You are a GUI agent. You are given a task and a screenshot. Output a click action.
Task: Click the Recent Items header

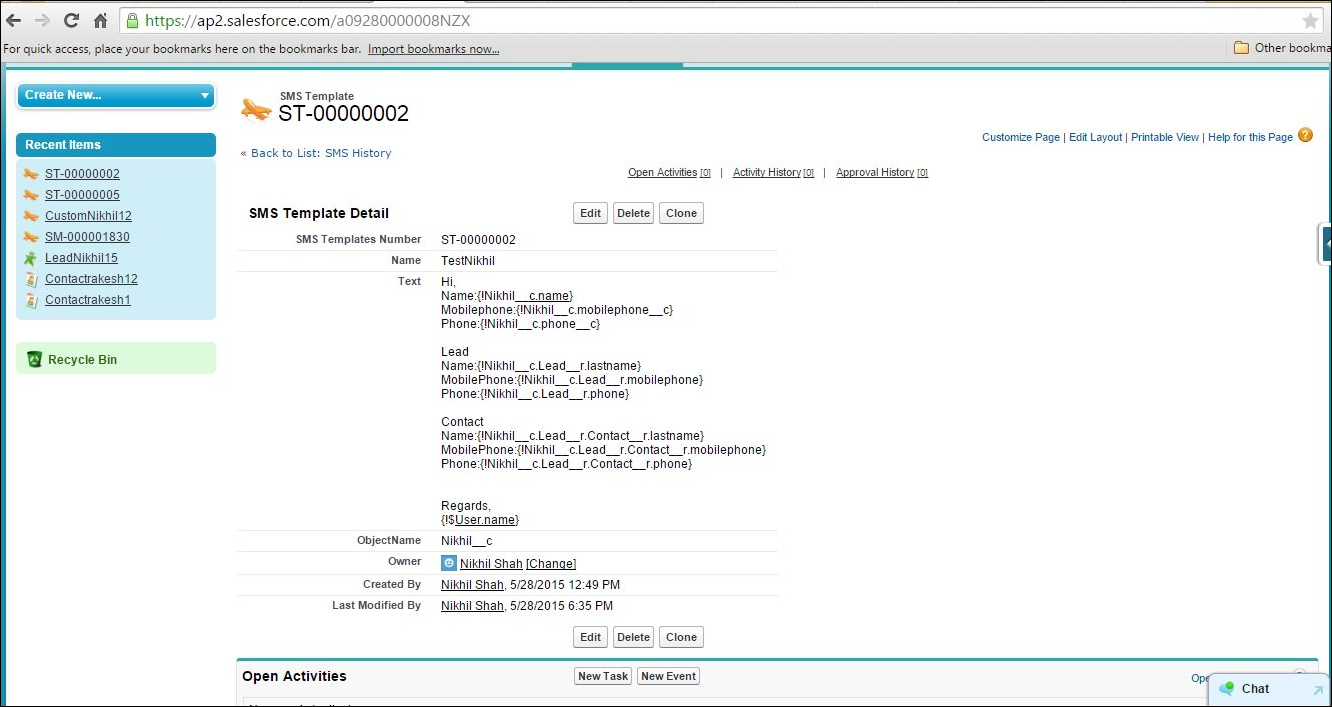pyautogui.click(x=116, y=145)
